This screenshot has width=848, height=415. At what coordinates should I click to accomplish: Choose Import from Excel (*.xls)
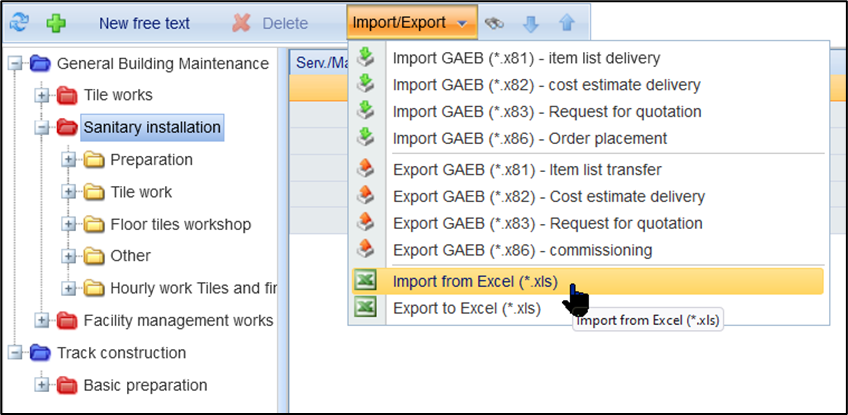click(x=475, y=281)
